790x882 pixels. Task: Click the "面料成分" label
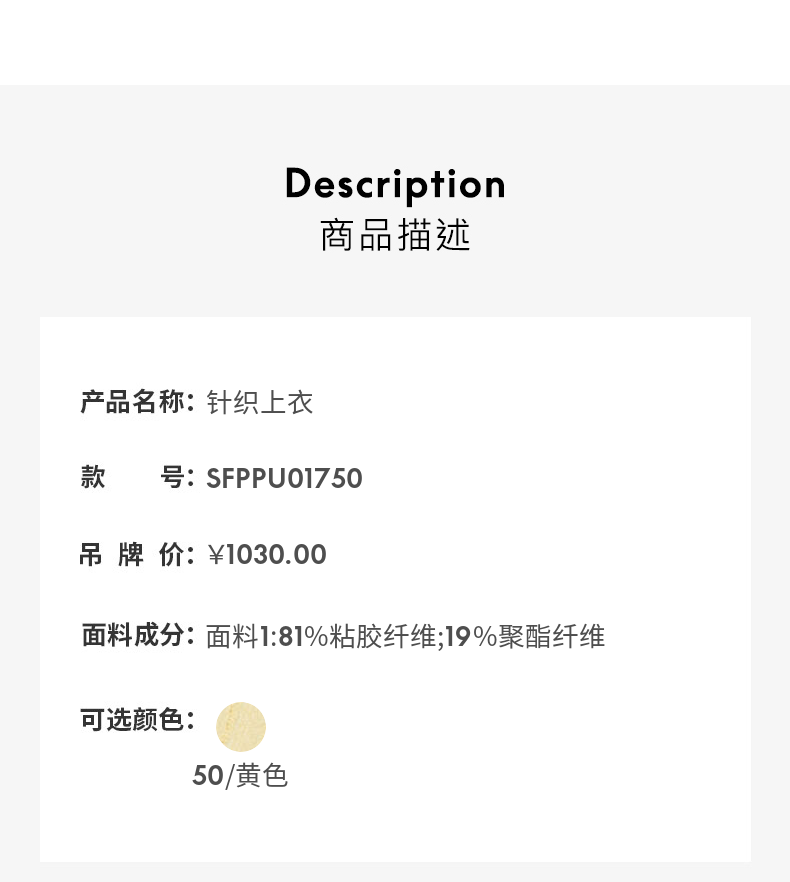133,636
